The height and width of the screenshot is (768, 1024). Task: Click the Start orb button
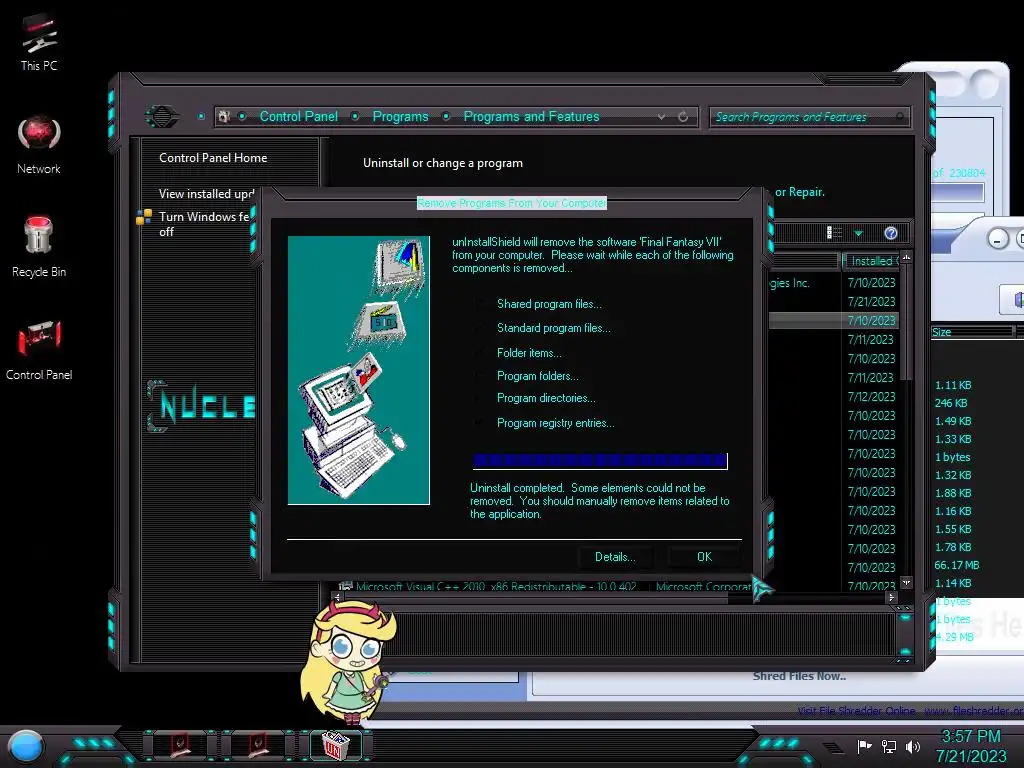click(26, 746)
